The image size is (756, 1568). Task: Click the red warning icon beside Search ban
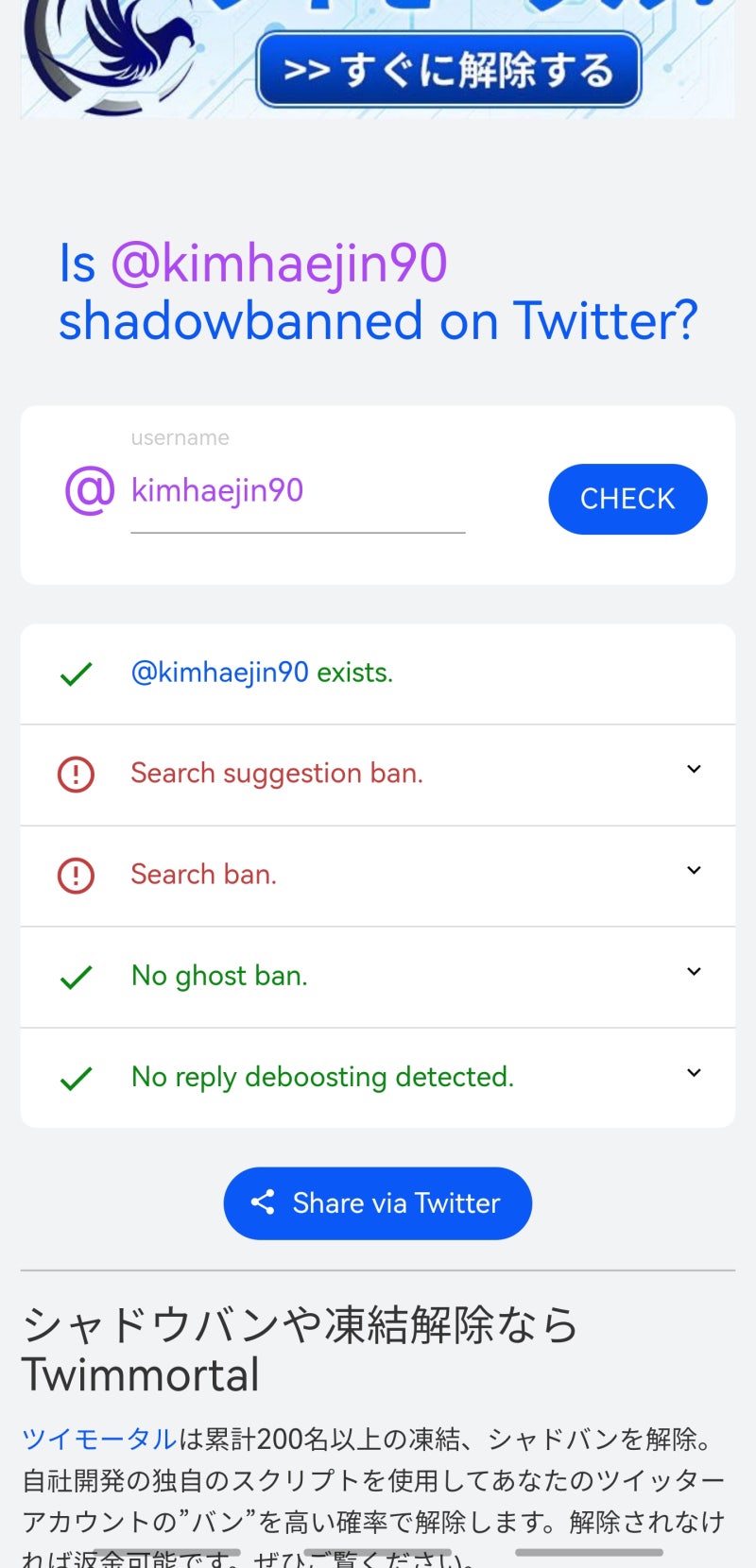click(x=76, y=876)
